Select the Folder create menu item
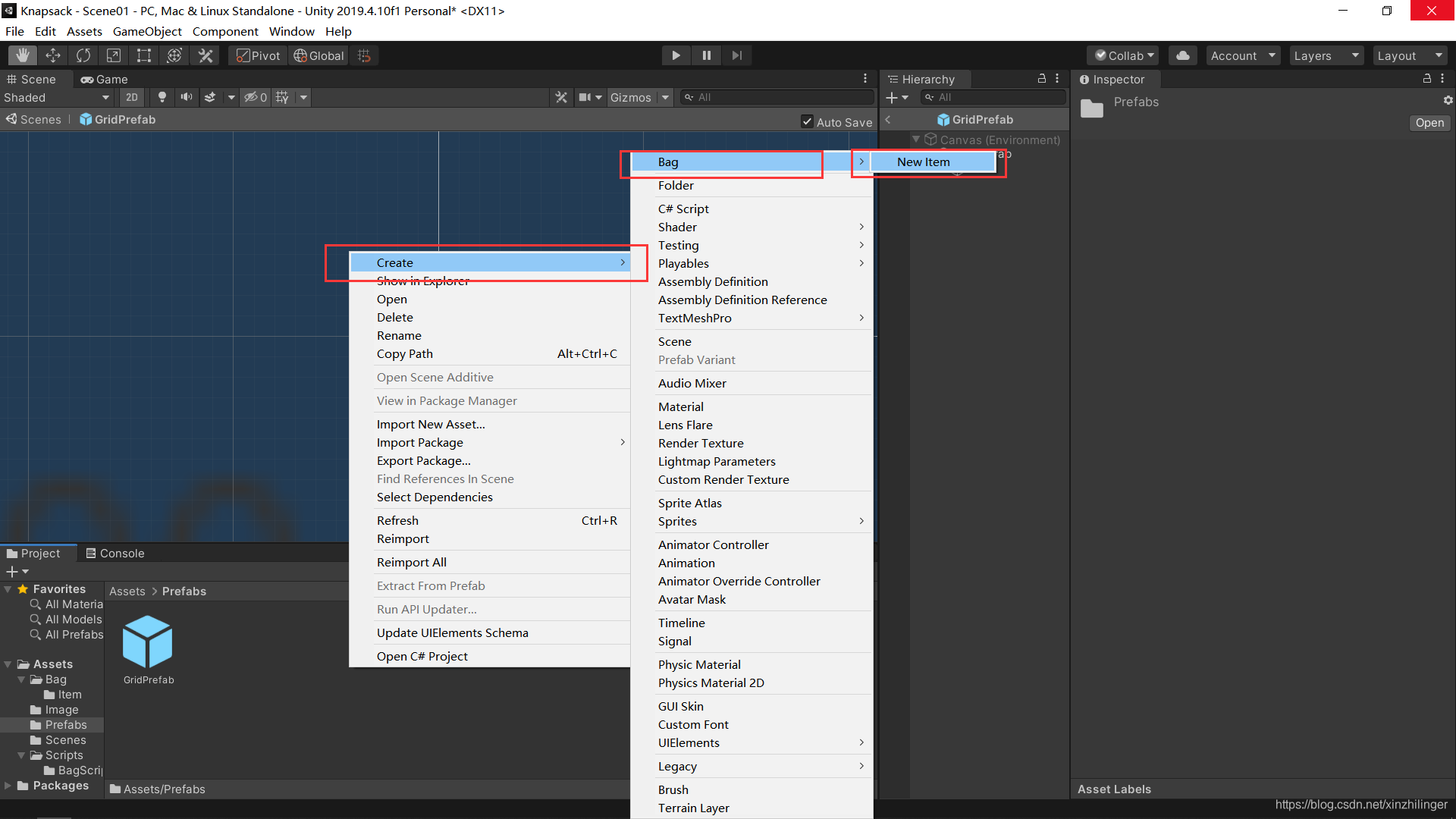This screenshot has height=819, width=1456. pyautogui.click(x=675, y=185)
